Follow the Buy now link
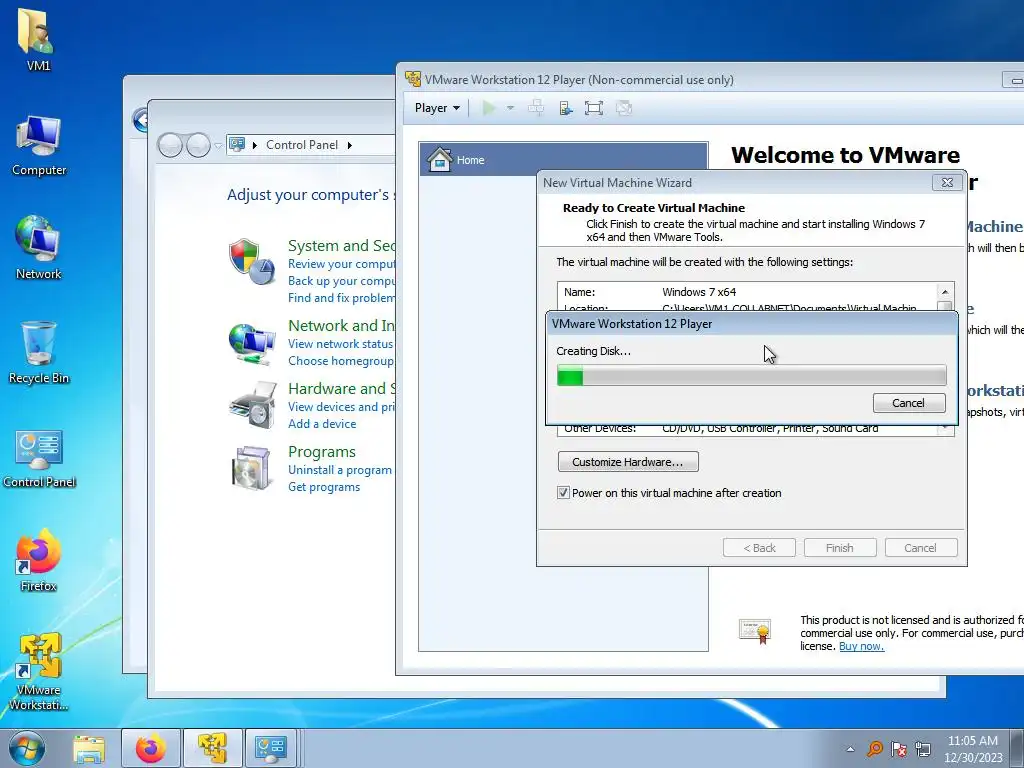Image resolution: width=1024 pixels, height=768 pixels. [x=861, y=646]
